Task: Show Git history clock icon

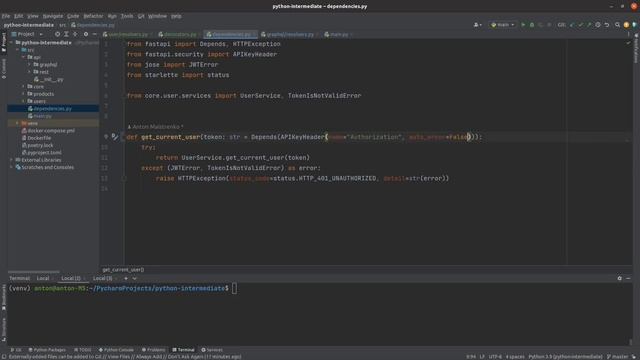Action: [598, 25]
